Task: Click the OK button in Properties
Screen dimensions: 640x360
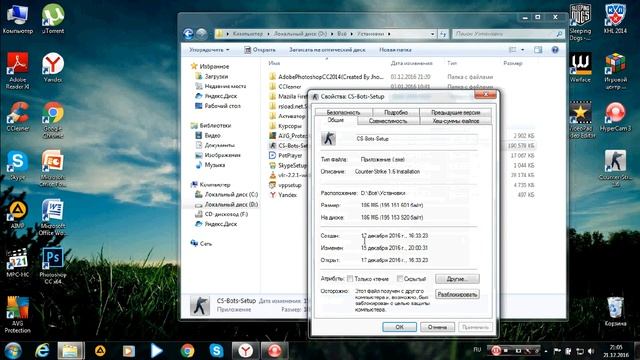Action: [x=399, y=327]
